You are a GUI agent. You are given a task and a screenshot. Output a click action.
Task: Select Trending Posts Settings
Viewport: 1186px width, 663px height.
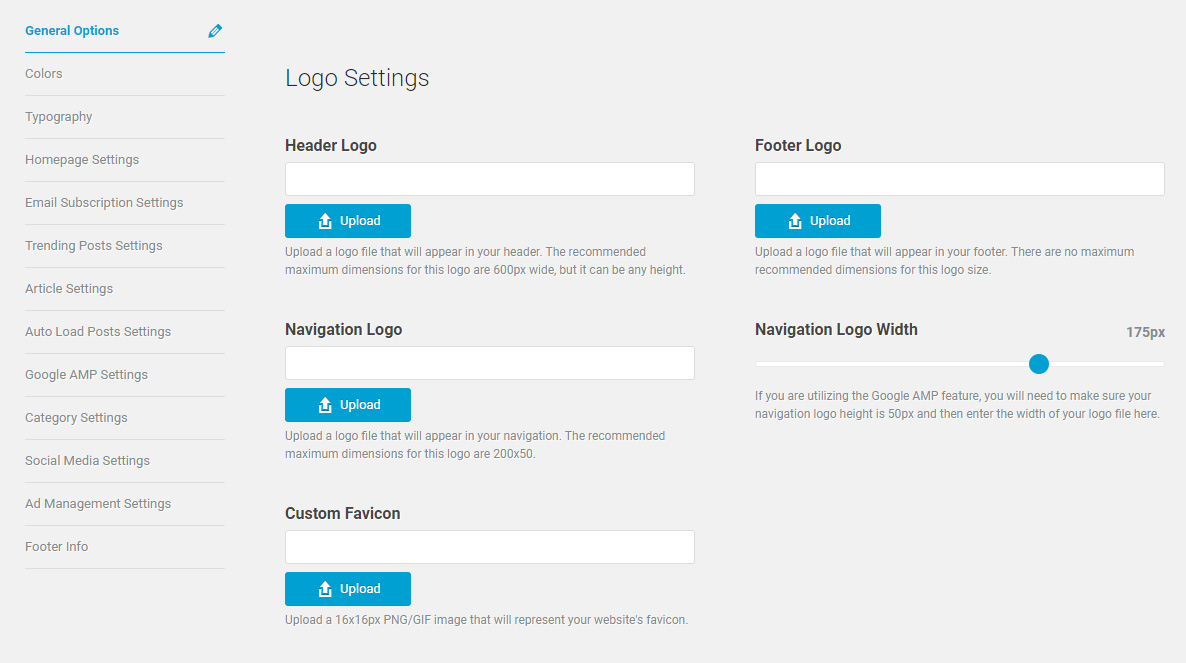coord(94,246)
